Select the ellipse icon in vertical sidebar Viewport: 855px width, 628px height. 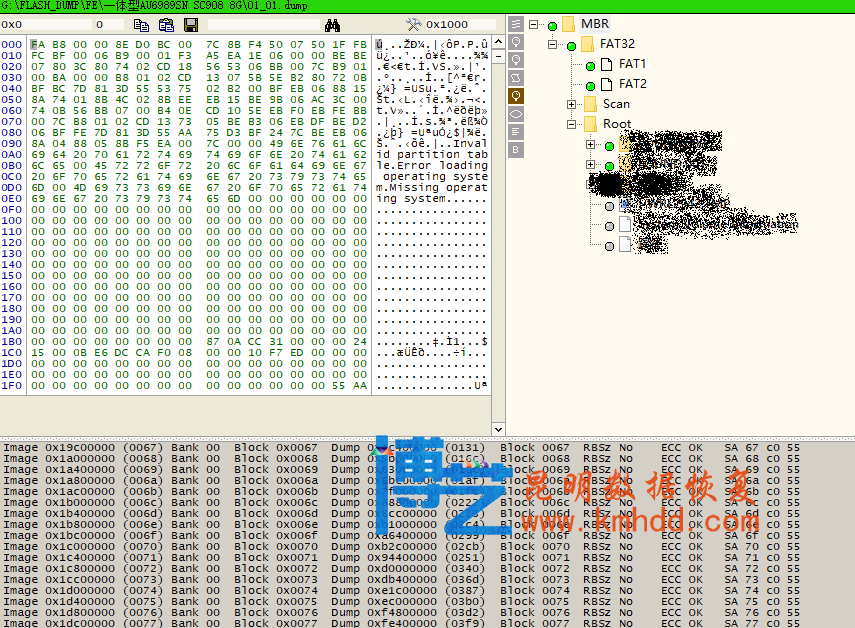[516, 114]
